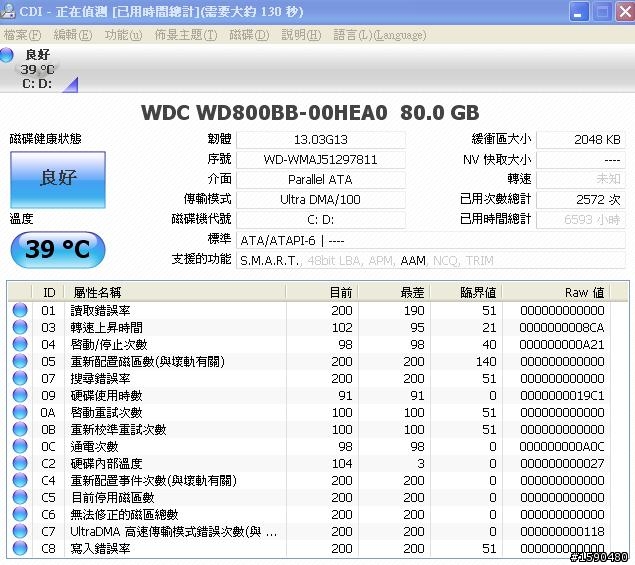This screenshot has height=565, width=635.
Task: Click status orb for C2 硬碟內部溫度
Action: [x=20, y=463]
